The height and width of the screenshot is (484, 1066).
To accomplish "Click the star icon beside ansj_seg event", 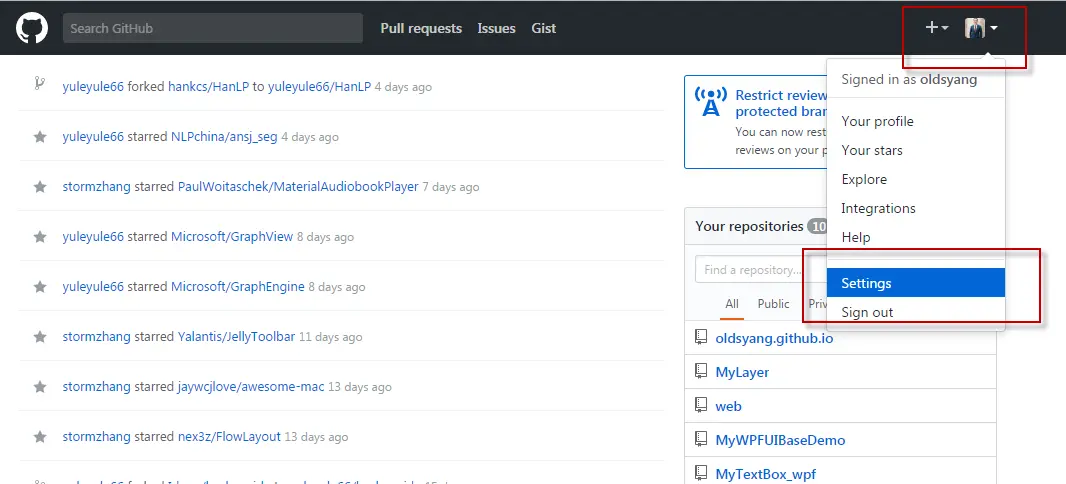I will [x=40, y=137].
